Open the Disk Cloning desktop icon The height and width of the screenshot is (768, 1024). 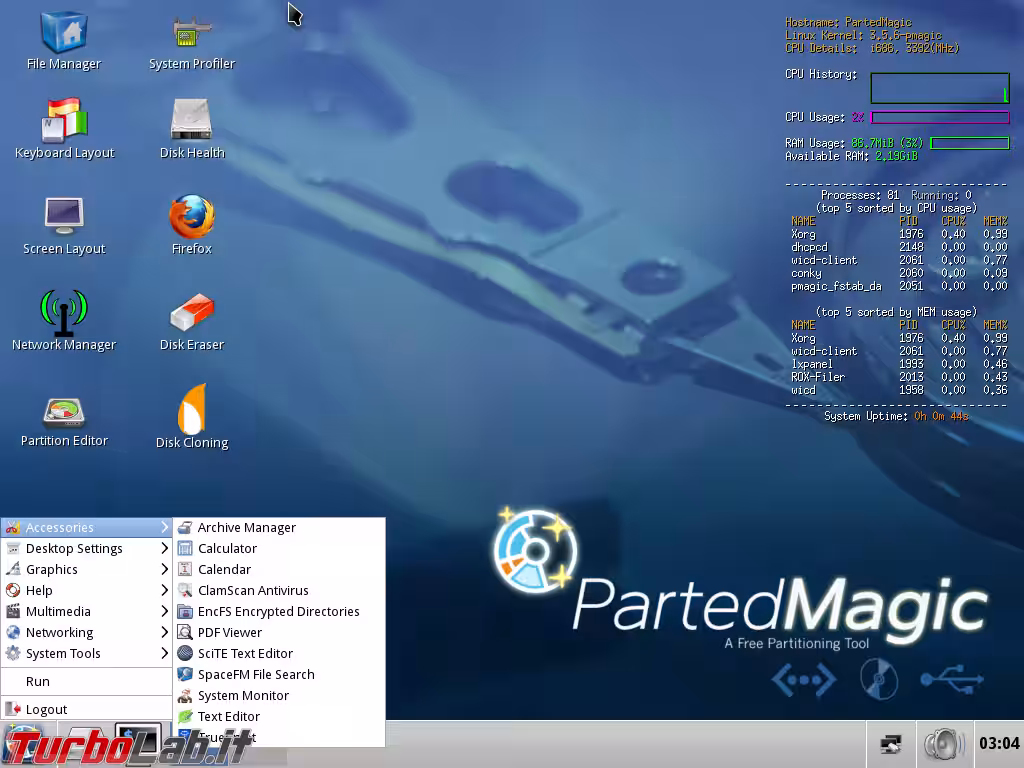(x=191, y=410)
